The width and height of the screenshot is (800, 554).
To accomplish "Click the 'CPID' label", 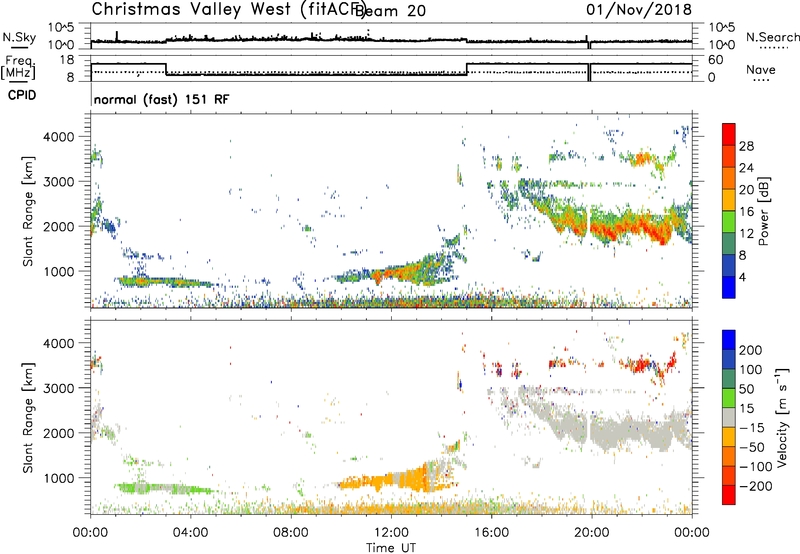I will (22, 95).
